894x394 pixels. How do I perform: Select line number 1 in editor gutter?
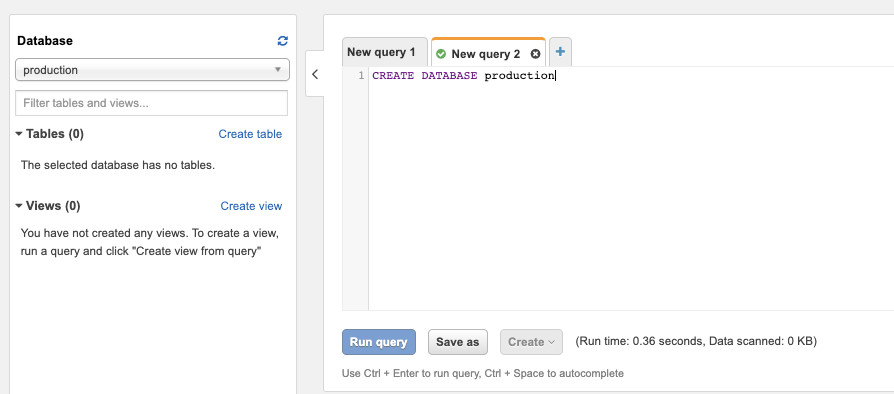coord(361,75)
